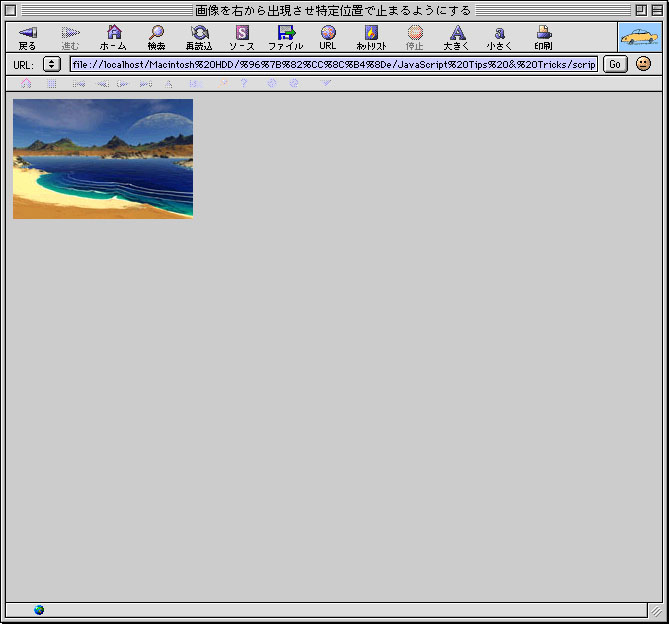Viewport: 669px width, 624px height.
Task: Click the beach landscape image
Action: [103, 159]
